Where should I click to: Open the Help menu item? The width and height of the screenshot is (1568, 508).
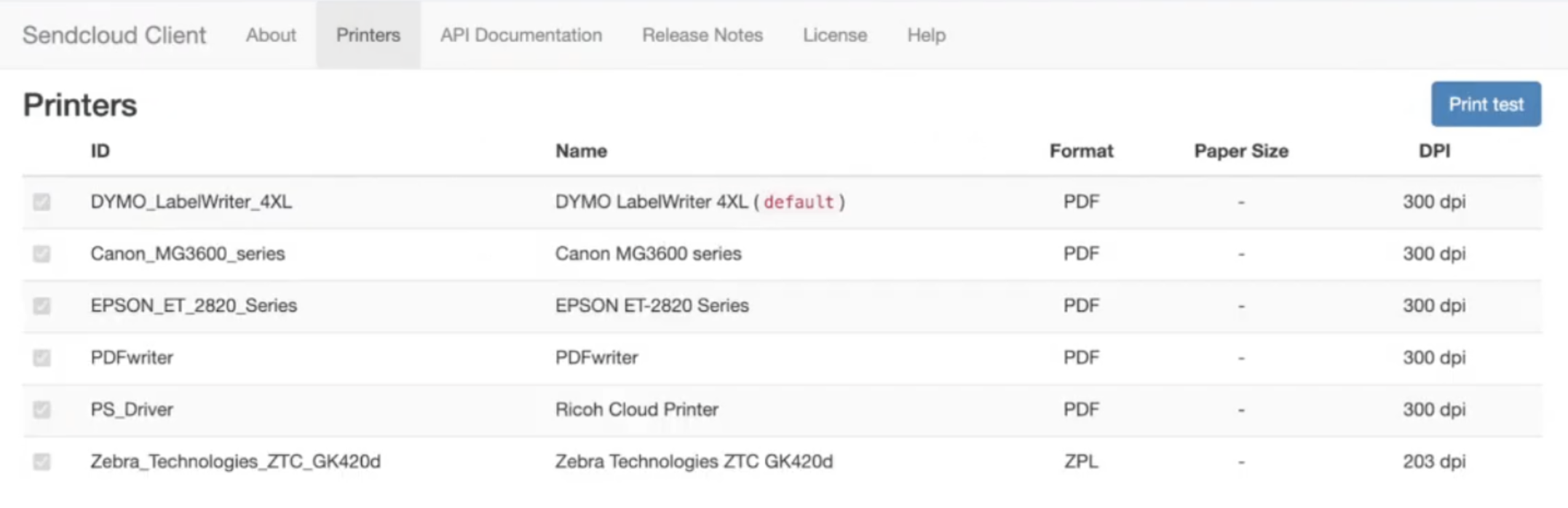pos(927,35)
